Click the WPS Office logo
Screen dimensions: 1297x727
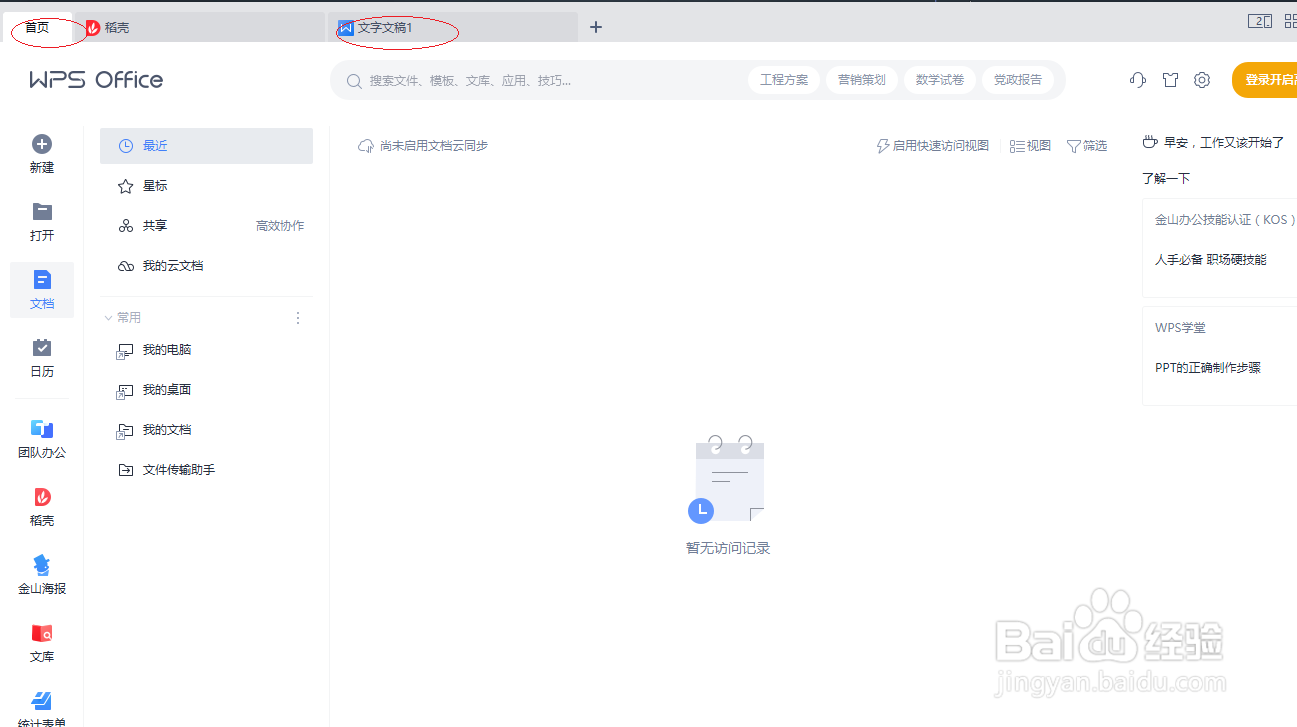96,80
